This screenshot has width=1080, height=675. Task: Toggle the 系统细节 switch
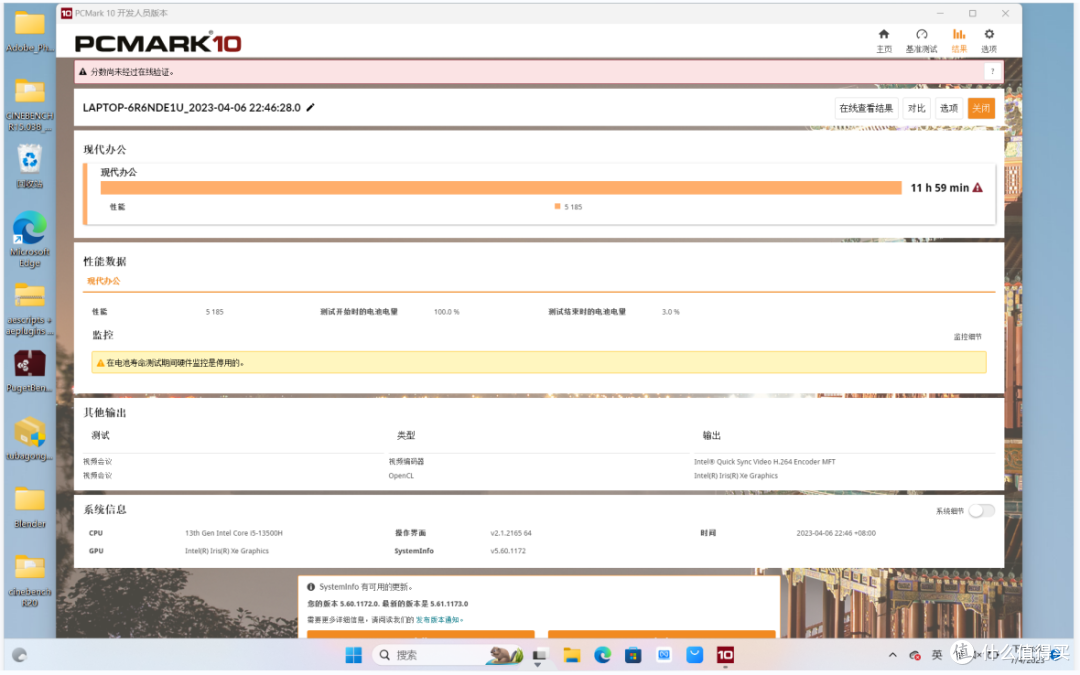[981, 510]
